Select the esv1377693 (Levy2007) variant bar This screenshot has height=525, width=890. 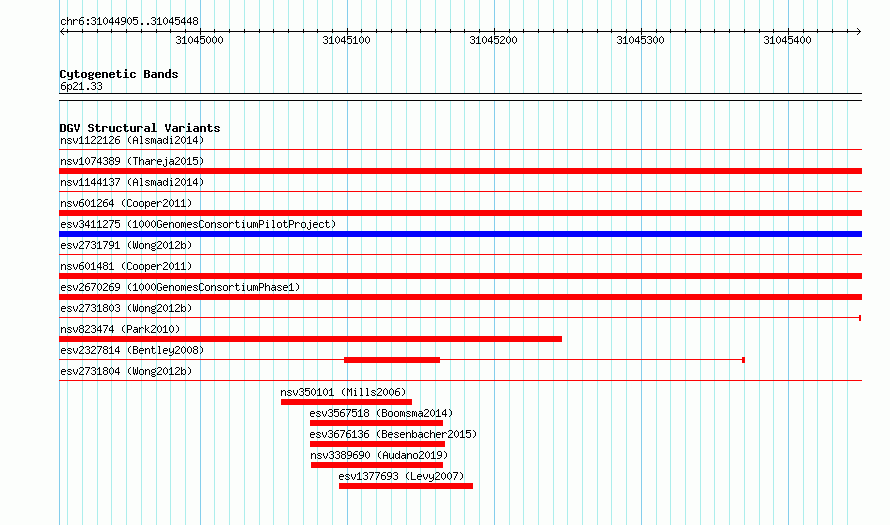click(x=406, y=486)
